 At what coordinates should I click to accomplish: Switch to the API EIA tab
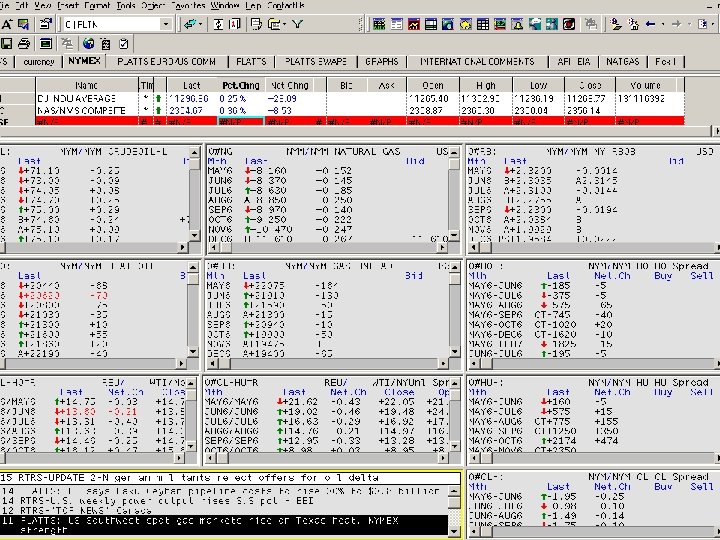click(x=573, y=62)
